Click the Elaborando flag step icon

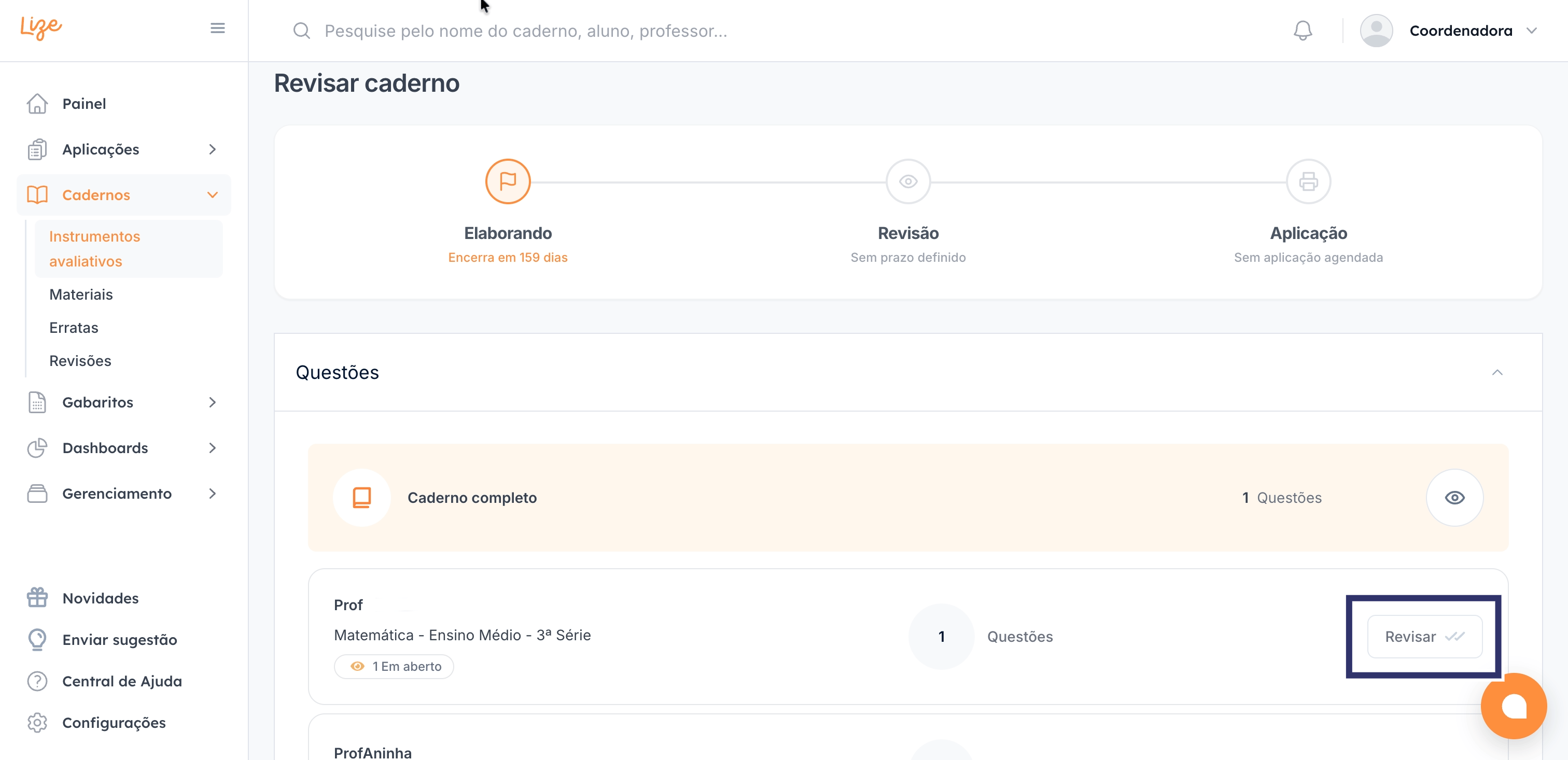tap(508, 181)
